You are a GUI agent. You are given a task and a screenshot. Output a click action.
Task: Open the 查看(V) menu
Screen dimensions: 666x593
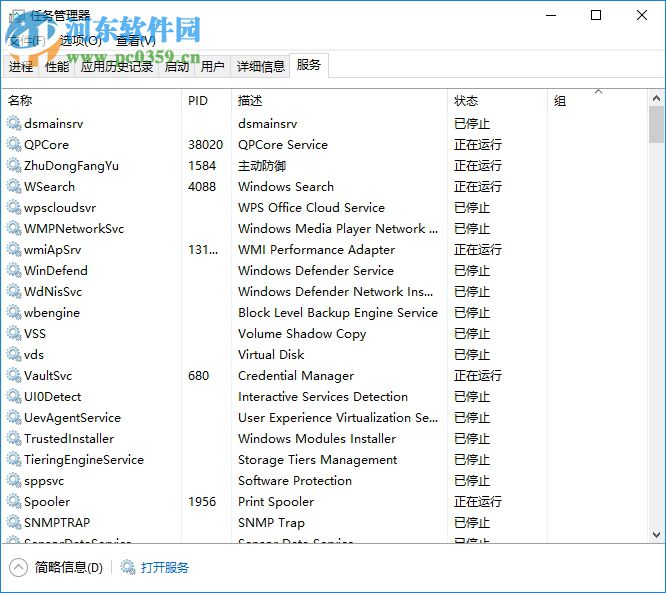pos(136,41)
